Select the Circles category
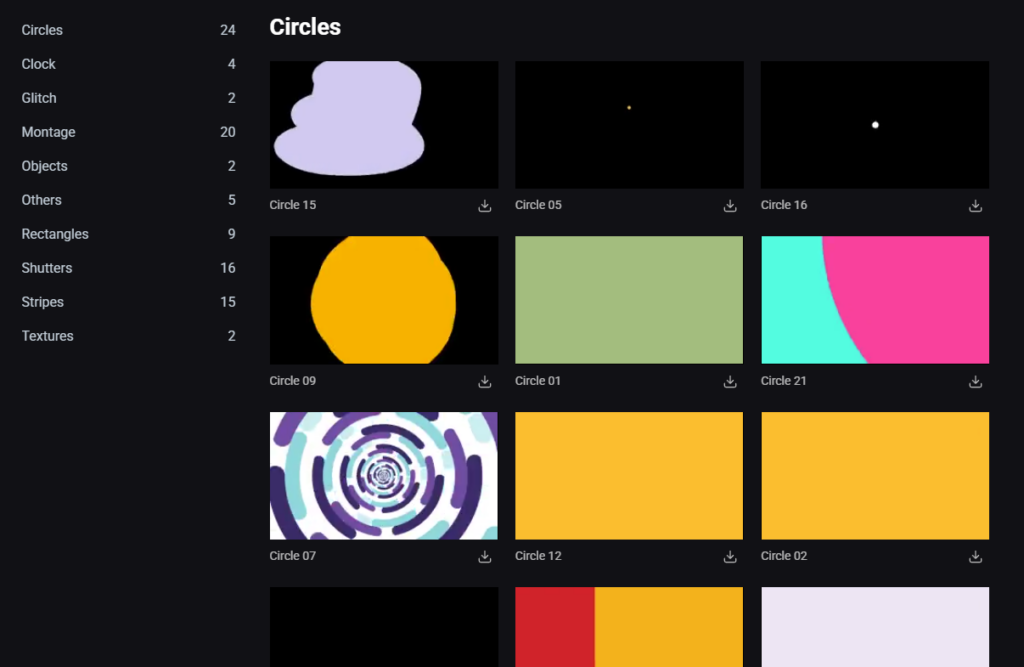Image resolution: width=1024 pixels, height=667 pixels. pos(42,30)
